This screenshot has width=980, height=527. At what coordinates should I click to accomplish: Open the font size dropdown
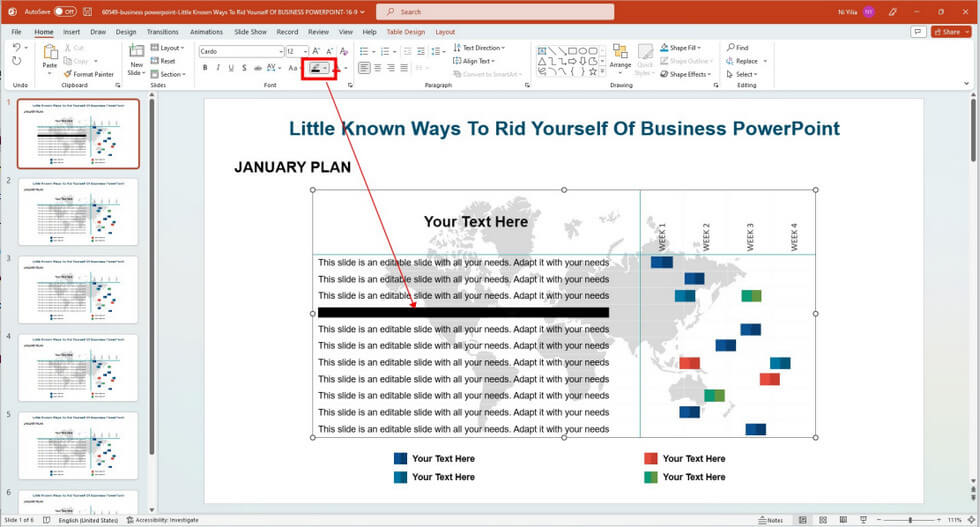click(x=305, y=51)
